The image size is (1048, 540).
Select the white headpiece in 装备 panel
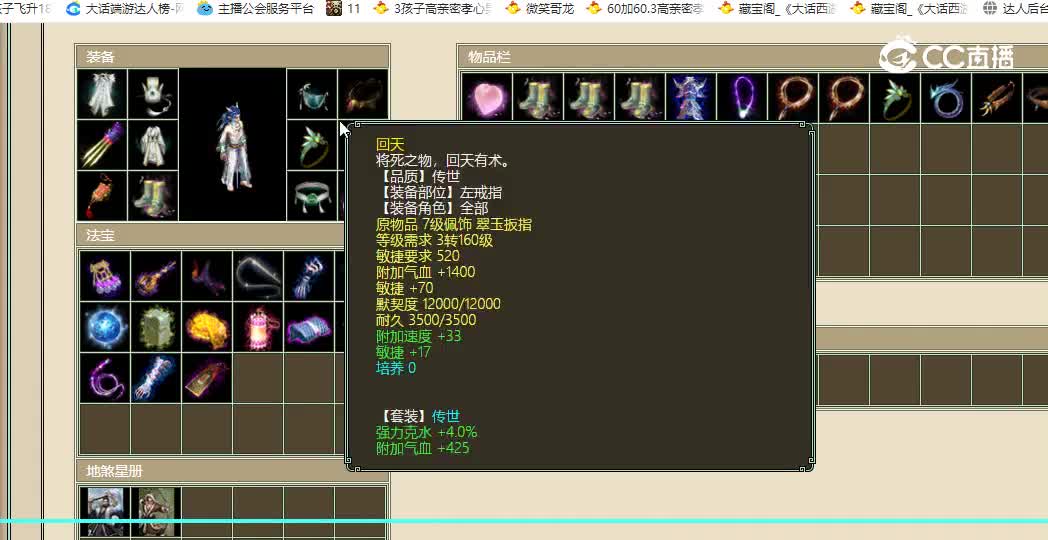click(x=153, y=94)
